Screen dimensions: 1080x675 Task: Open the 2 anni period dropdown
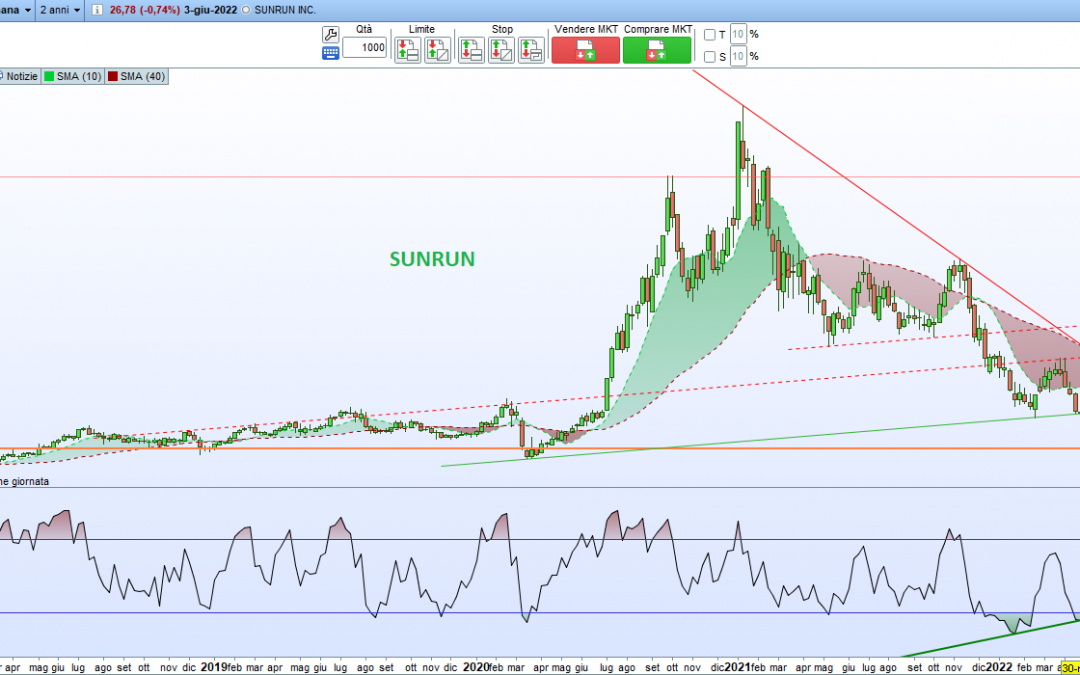(x=59, y=10)
